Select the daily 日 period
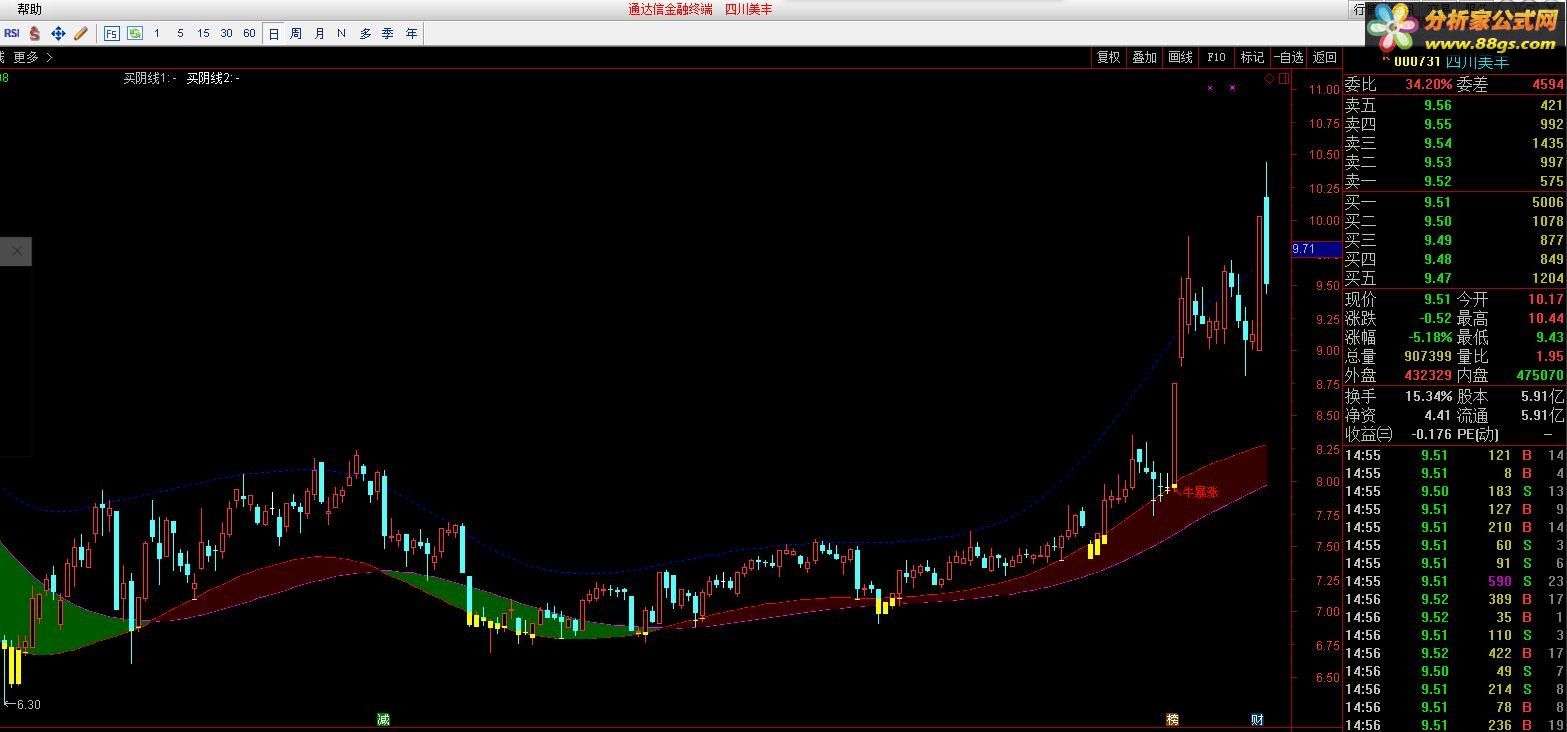This screenshot has width=1567, height=732. click(274, 33)
